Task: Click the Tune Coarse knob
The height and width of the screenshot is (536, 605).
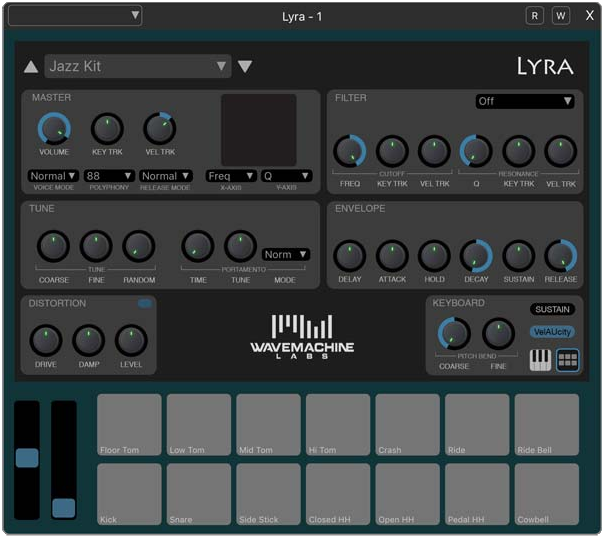Action: pyautogui.click(x=53, y=246)
